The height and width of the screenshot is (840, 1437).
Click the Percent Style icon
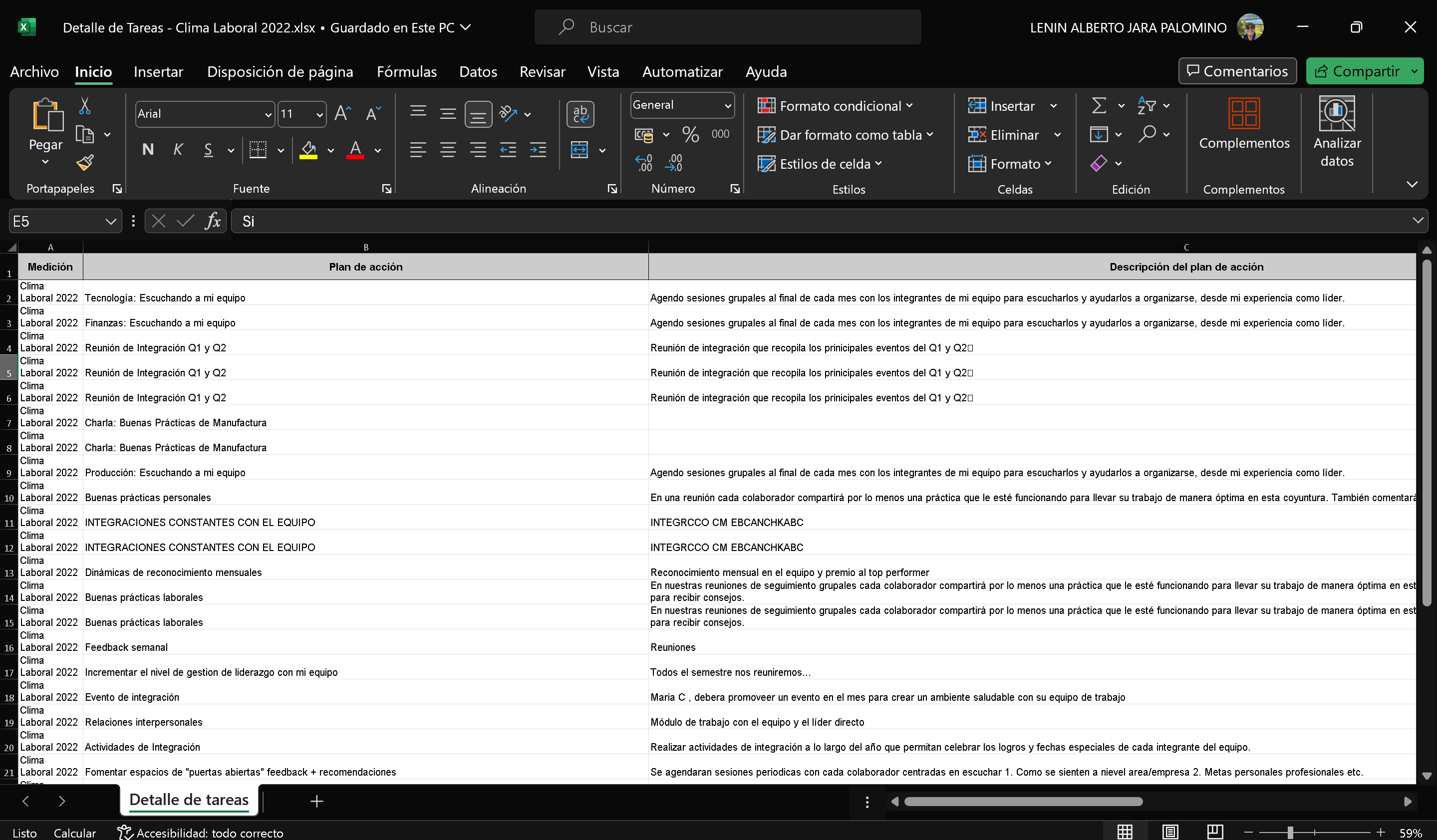[x=691, y=135]
